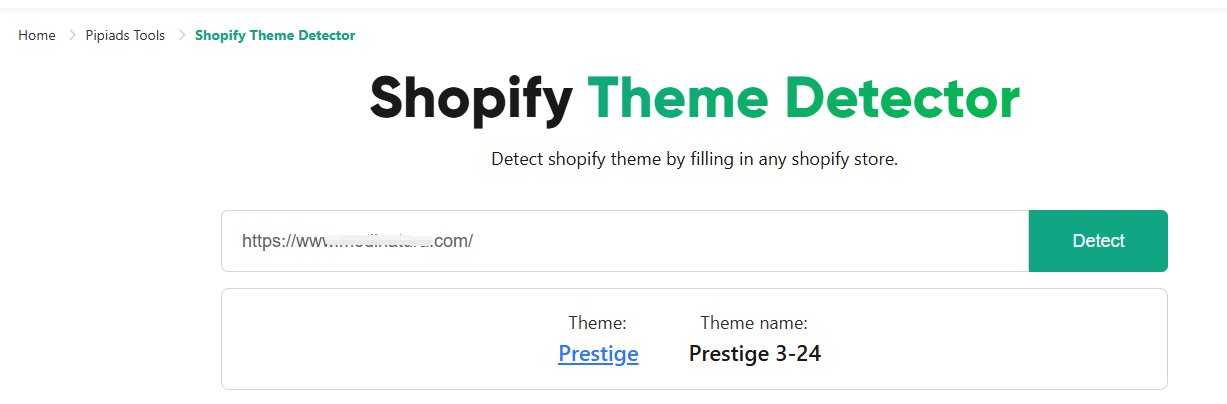
Task: Click the chevron after Home breadcrumb
Action: (x=72, y=36)
